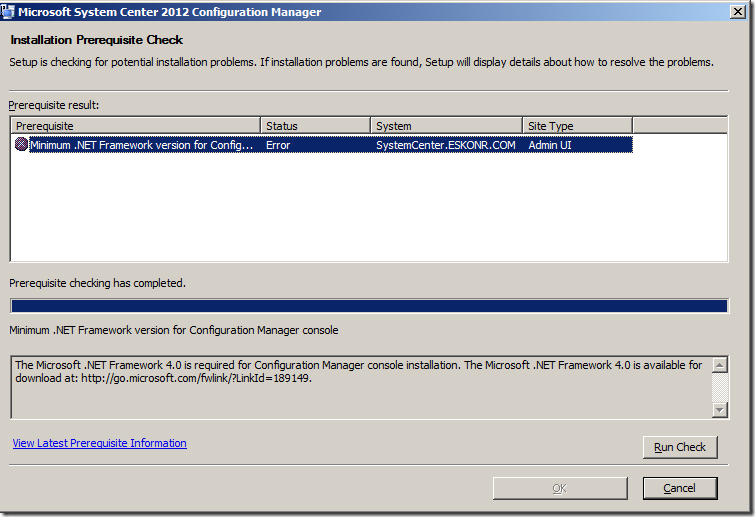Click the Admin UI site type cell
Image resolution: width=755 pixels, height=517 pixels.
[x=549, y=145]
